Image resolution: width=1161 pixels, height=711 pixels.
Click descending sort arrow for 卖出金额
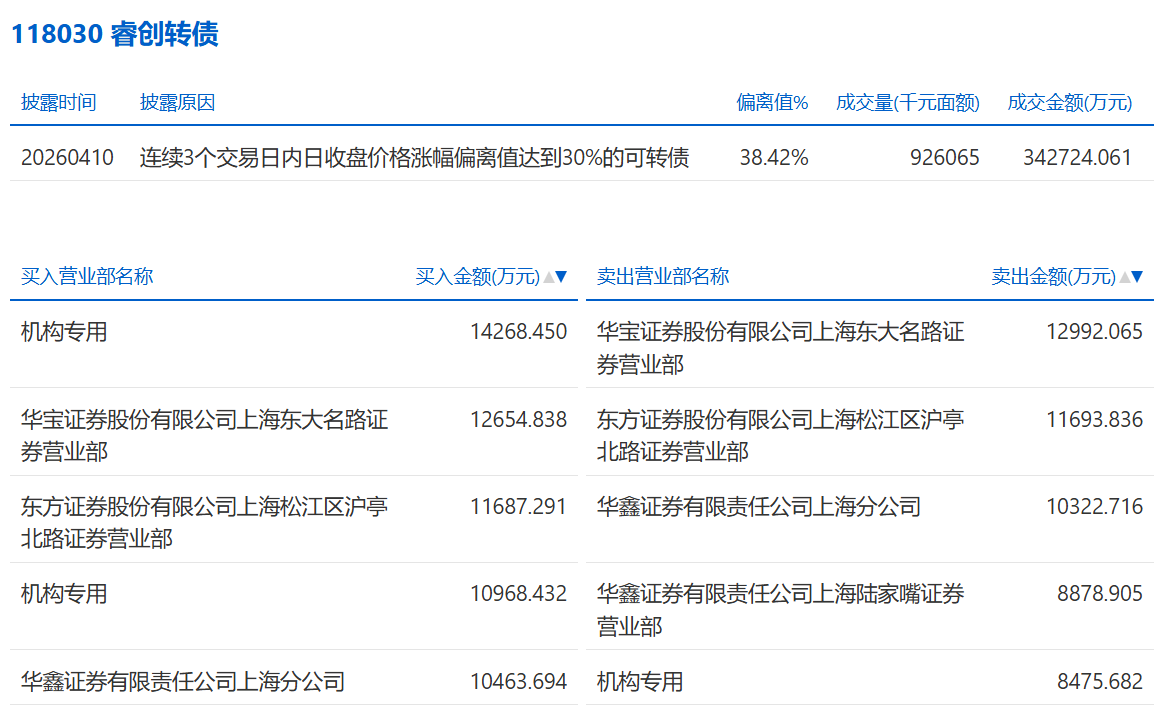(x=1137, y=277)
